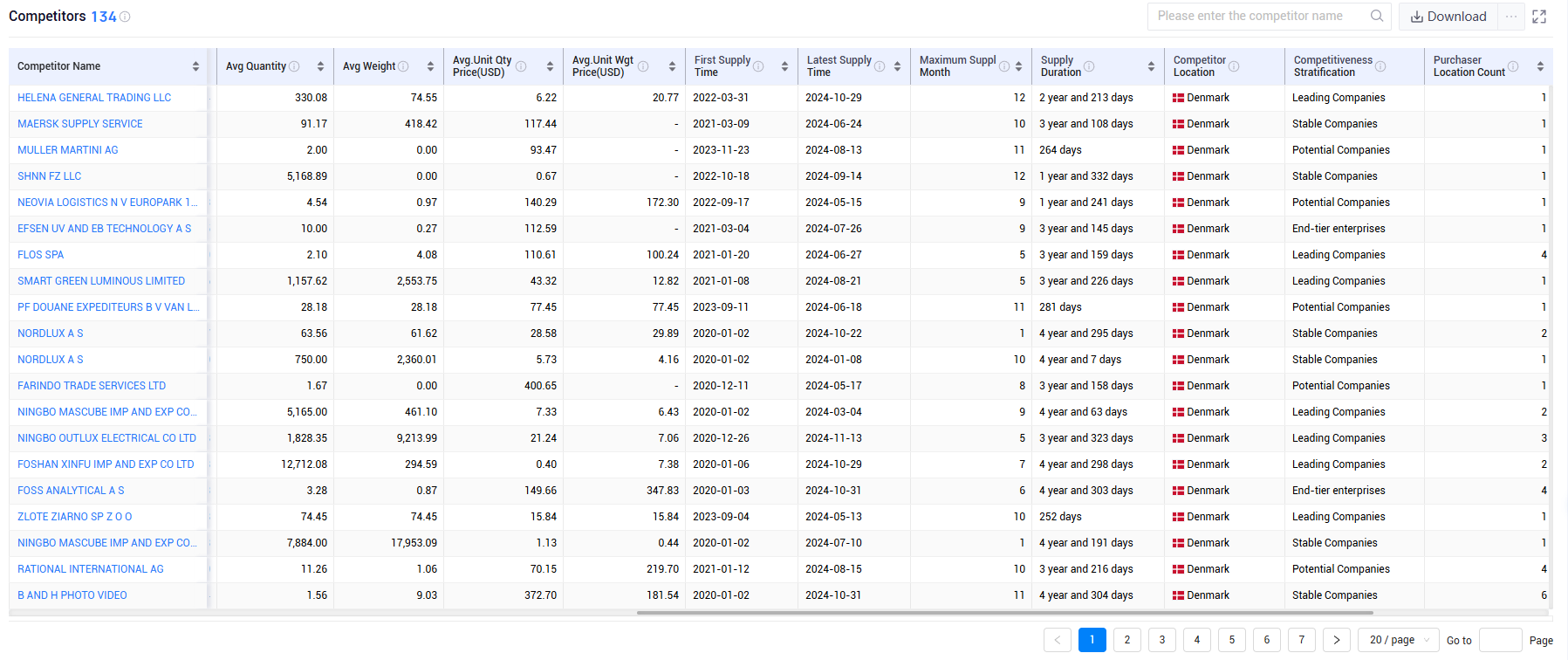
Task: Click the Avg.Unit Qty Price info icon
Action: [x=521, y=66]
